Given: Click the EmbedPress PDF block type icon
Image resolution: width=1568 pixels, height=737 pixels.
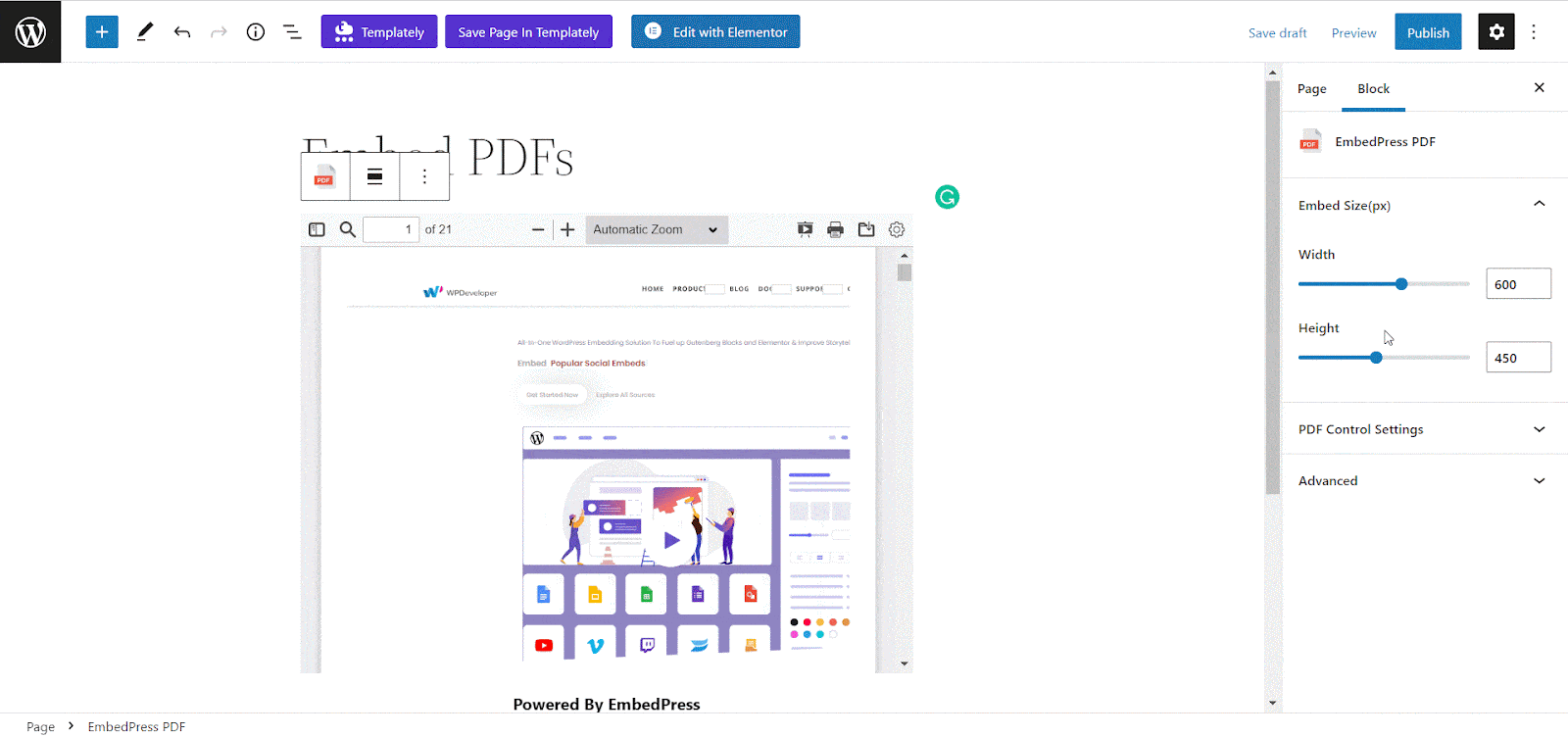Looking at the screenshot, I should pos(324,176).
